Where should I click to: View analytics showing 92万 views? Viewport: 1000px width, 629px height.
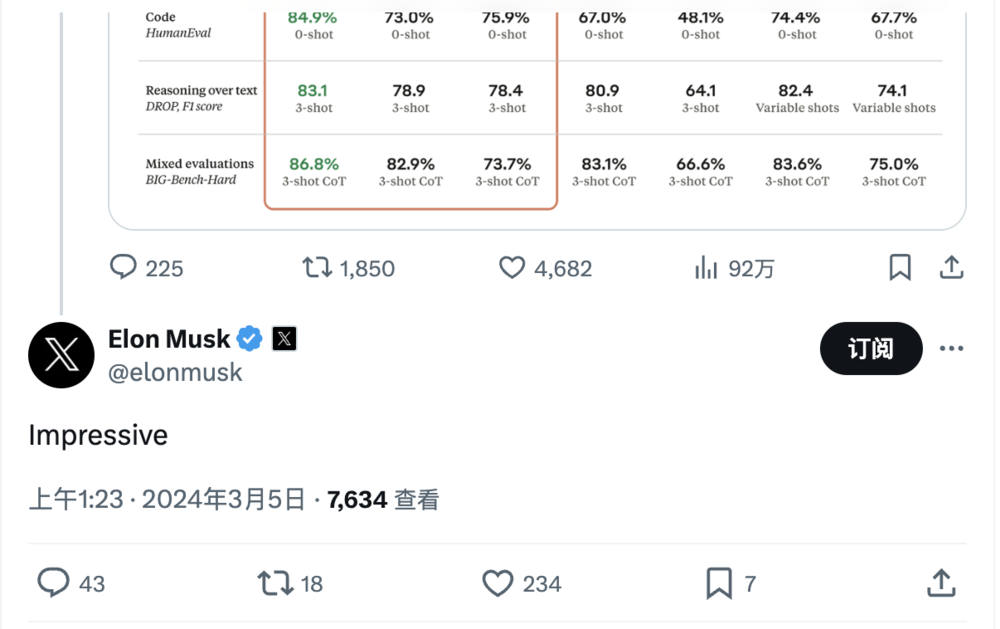tap(707, 268)
